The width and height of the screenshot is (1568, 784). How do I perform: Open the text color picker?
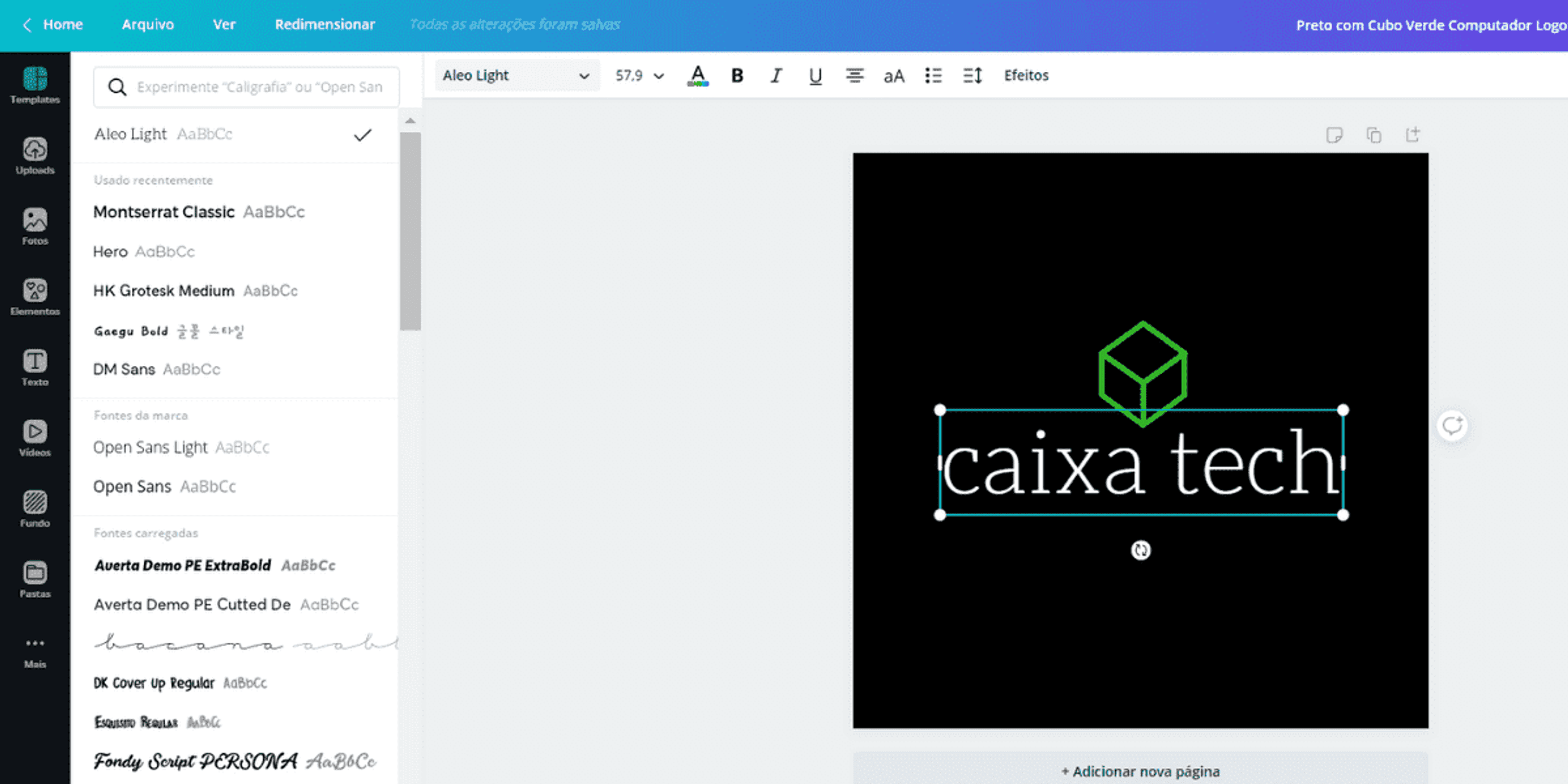click(x=697, y=75)
